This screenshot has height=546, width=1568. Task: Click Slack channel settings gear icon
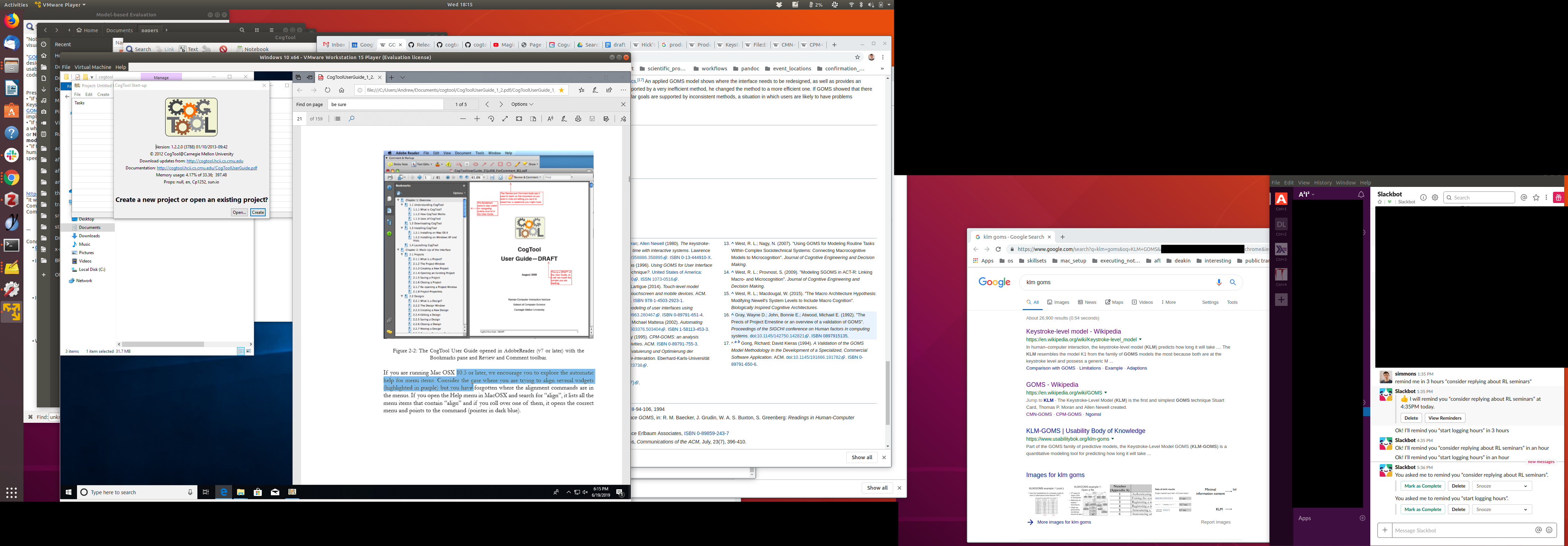[x=1435, y=197]
